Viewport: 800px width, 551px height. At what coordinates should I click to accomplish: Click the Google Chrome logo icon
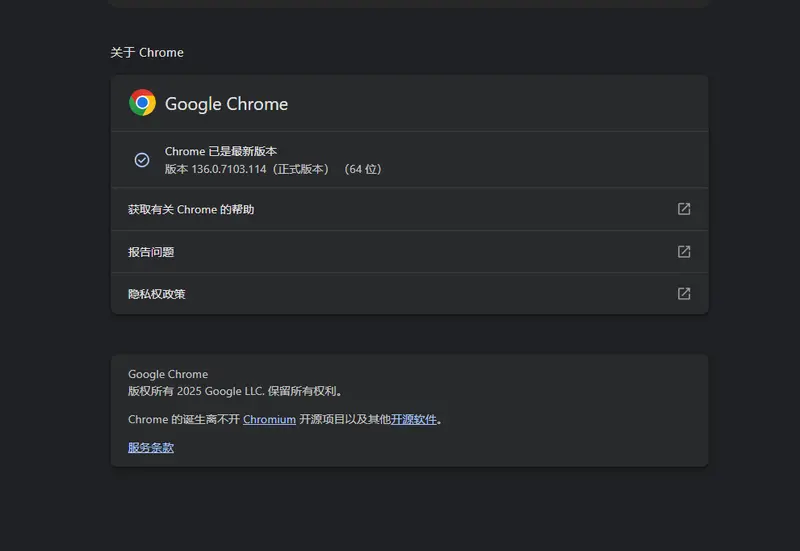(x=142, y=103)
